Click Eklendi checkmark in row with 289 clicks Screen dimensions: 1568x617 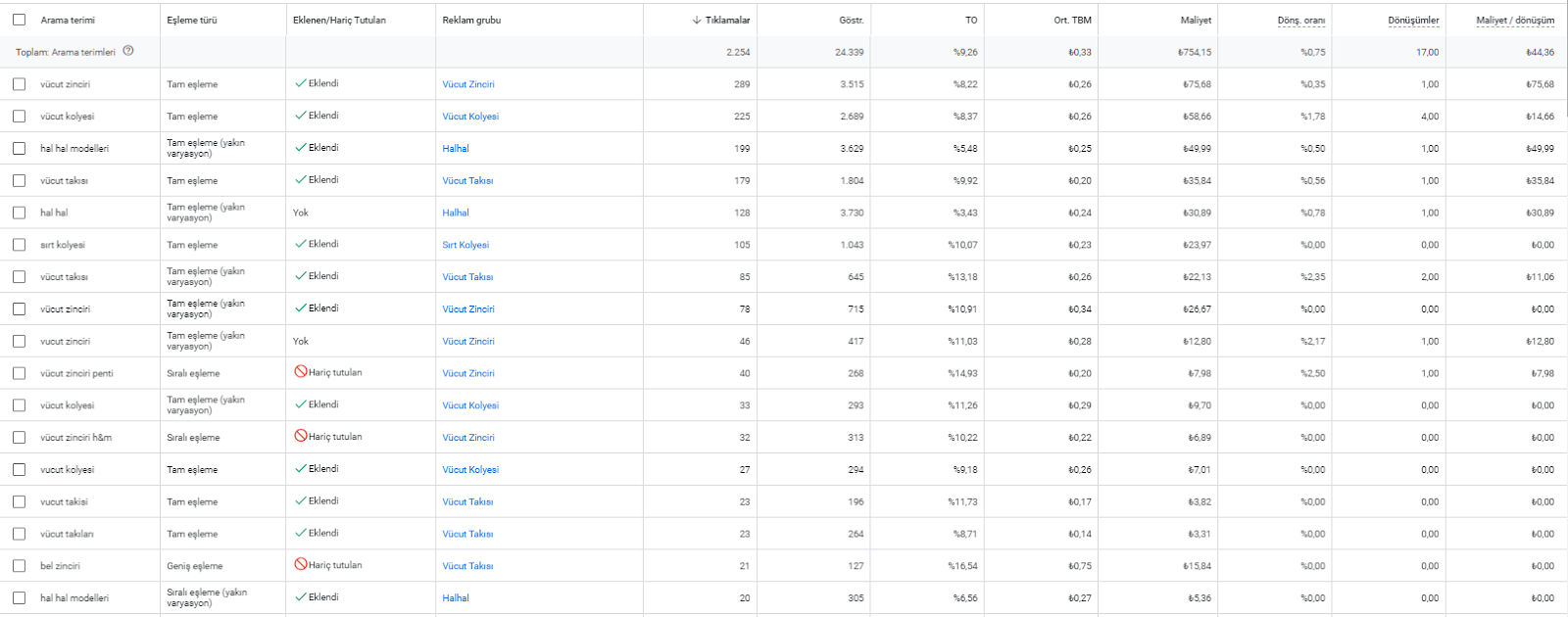(301, 83)
